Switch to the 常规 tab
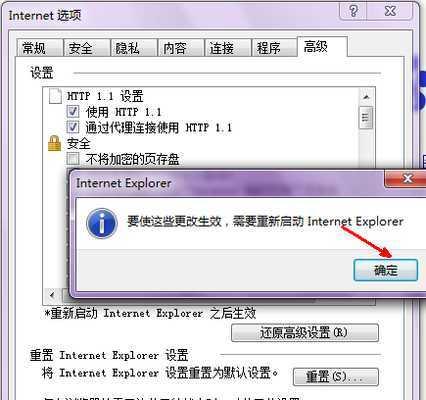 tap(40, 48)
